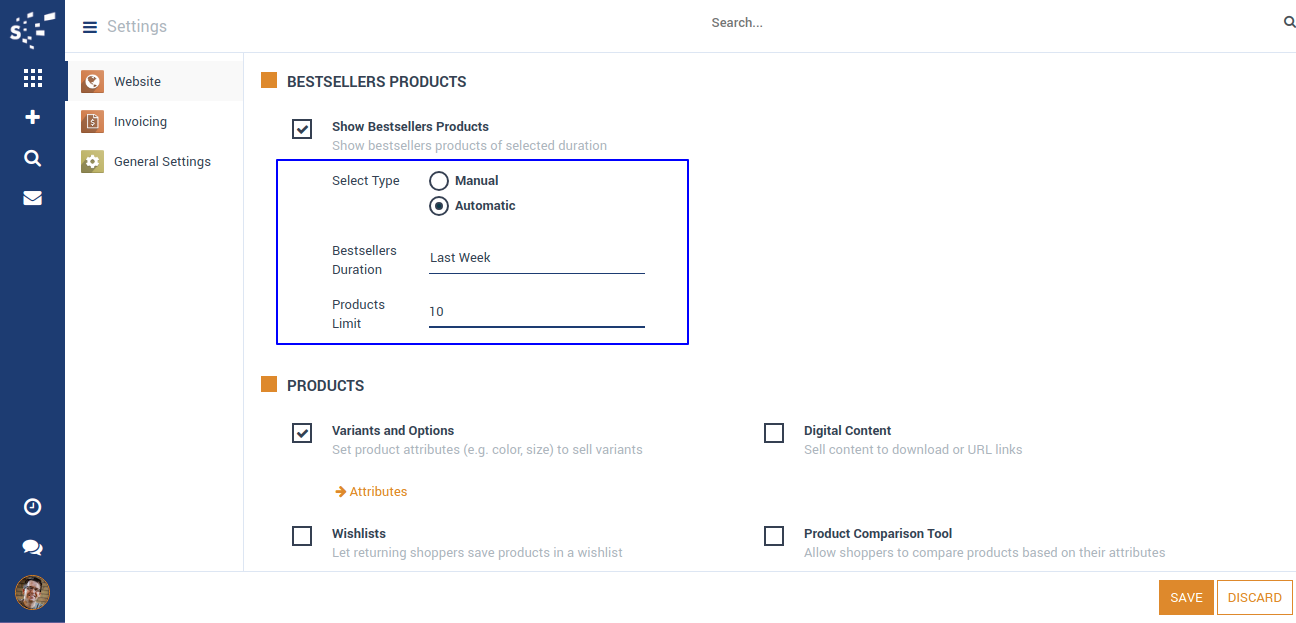Uncheck Show Bestsellers Products checkbox
Viewport: 1296px width, 623px height.
(x=302, y=129)
